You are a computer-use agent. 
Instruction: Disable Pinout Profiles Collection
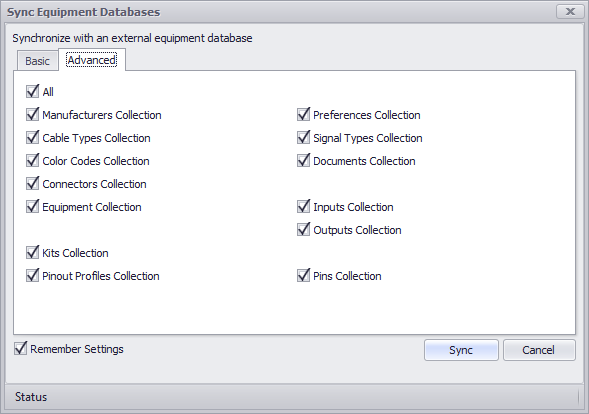click(32, 275)
